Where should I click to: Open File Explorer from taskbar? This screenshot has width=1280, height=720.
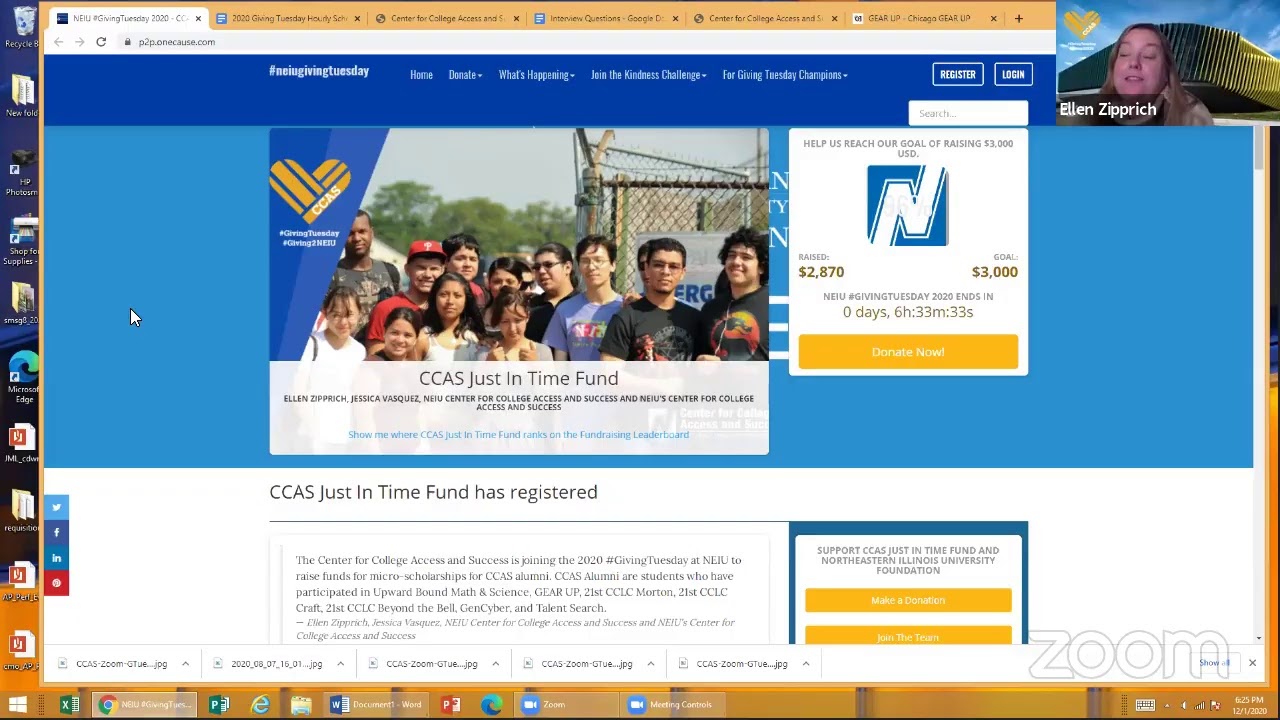[301, 705]
